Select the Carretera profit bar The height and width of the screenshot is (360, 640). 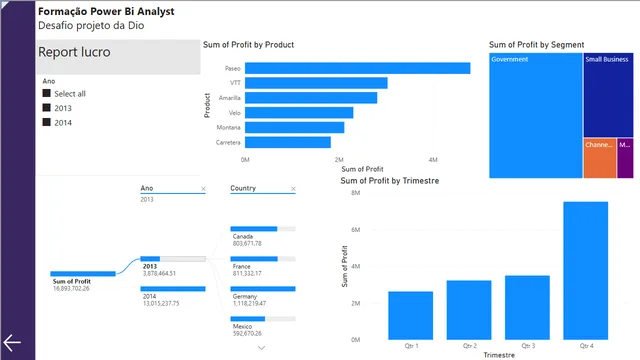pos(288,142)
